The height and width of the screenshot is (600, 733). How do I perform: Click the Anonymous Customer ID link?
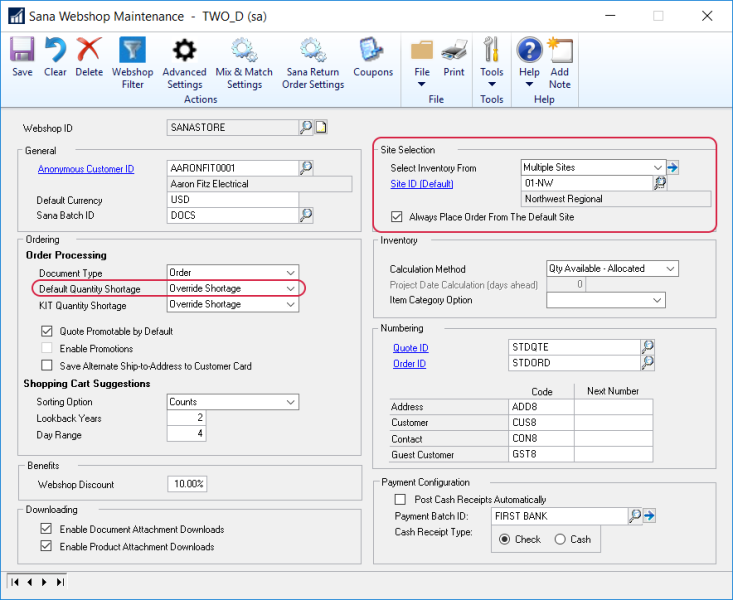coord(86,169)
